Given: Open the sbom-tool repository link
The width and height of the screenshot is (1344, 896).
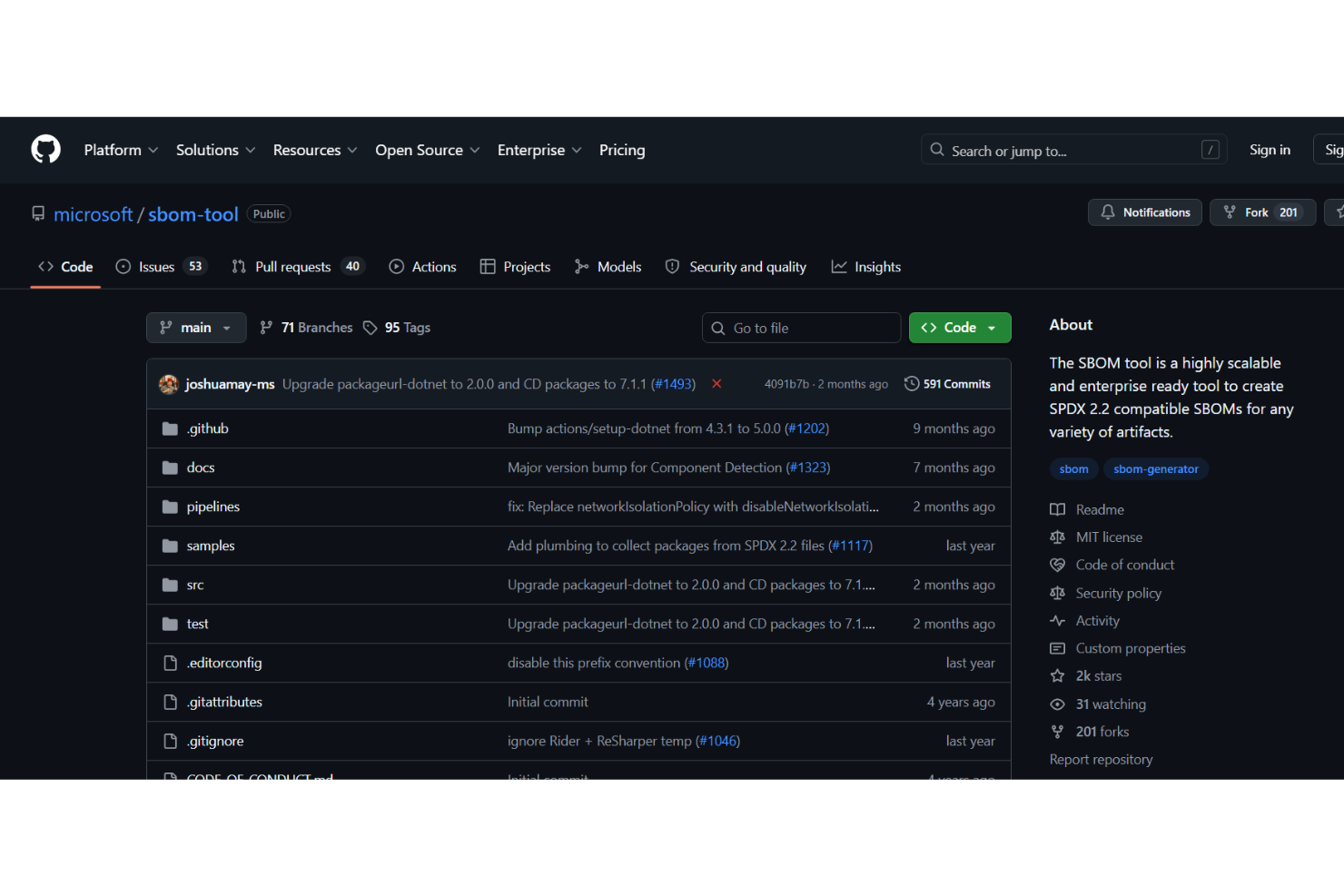Looking at the screenshot, I should [x=193, y=214].
